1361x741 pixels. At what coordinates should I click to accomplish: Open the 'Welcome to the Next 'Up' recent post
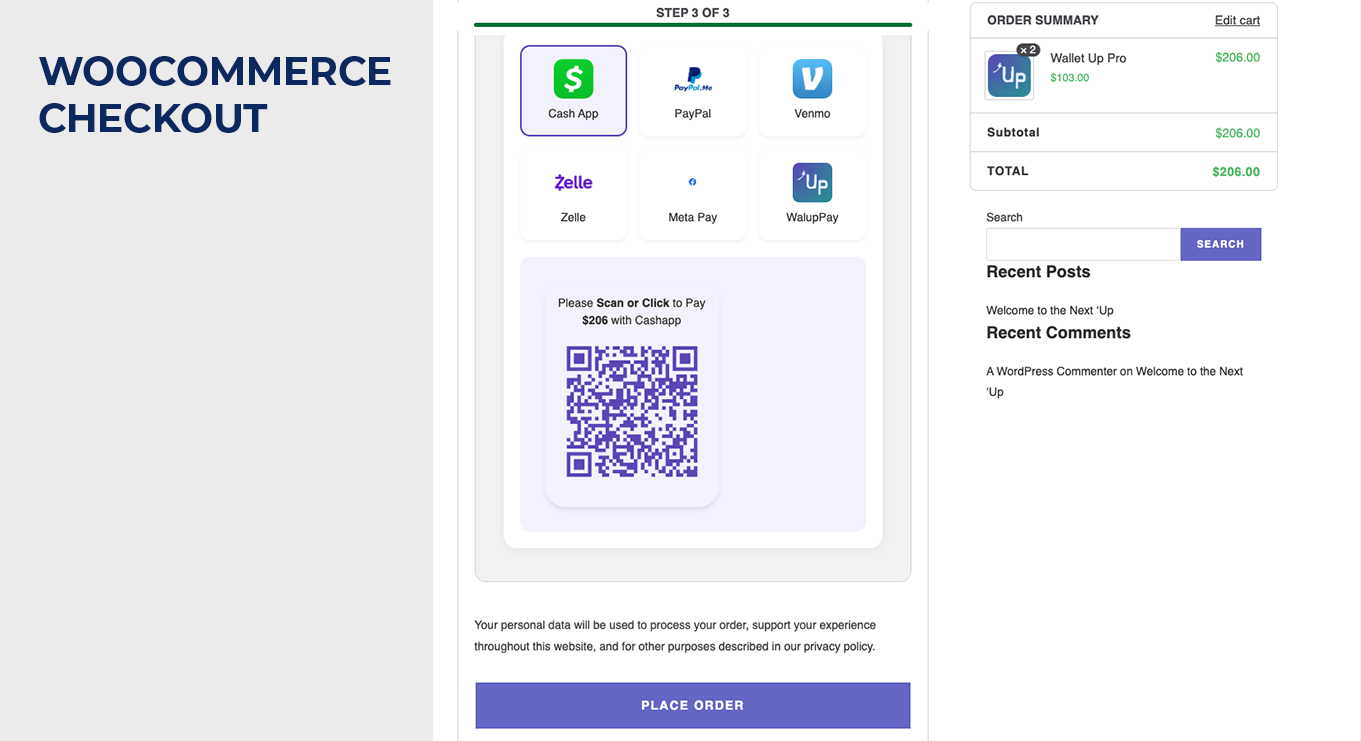tap(1050, 310)
